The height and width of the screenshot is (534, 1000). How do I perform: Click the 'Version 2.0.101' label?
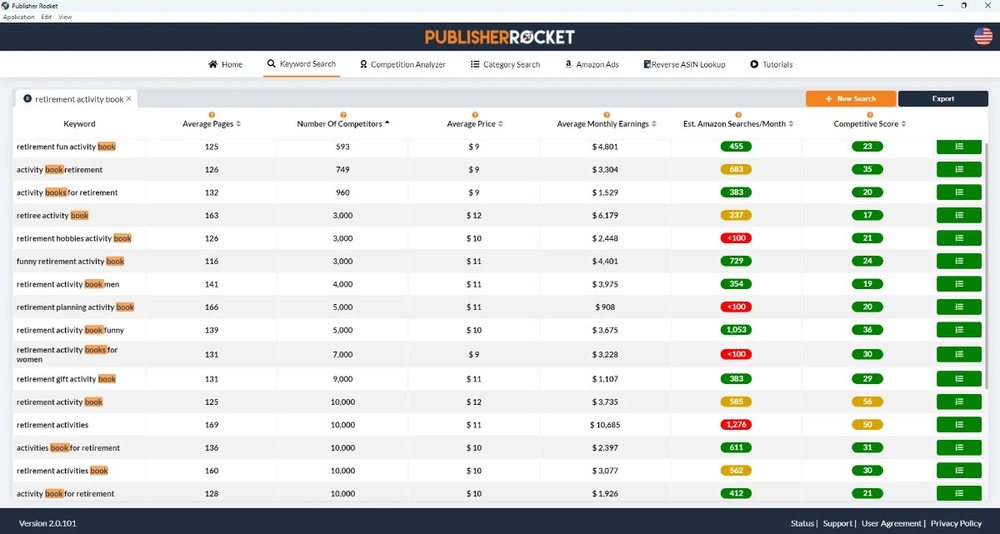click(48, 523)
